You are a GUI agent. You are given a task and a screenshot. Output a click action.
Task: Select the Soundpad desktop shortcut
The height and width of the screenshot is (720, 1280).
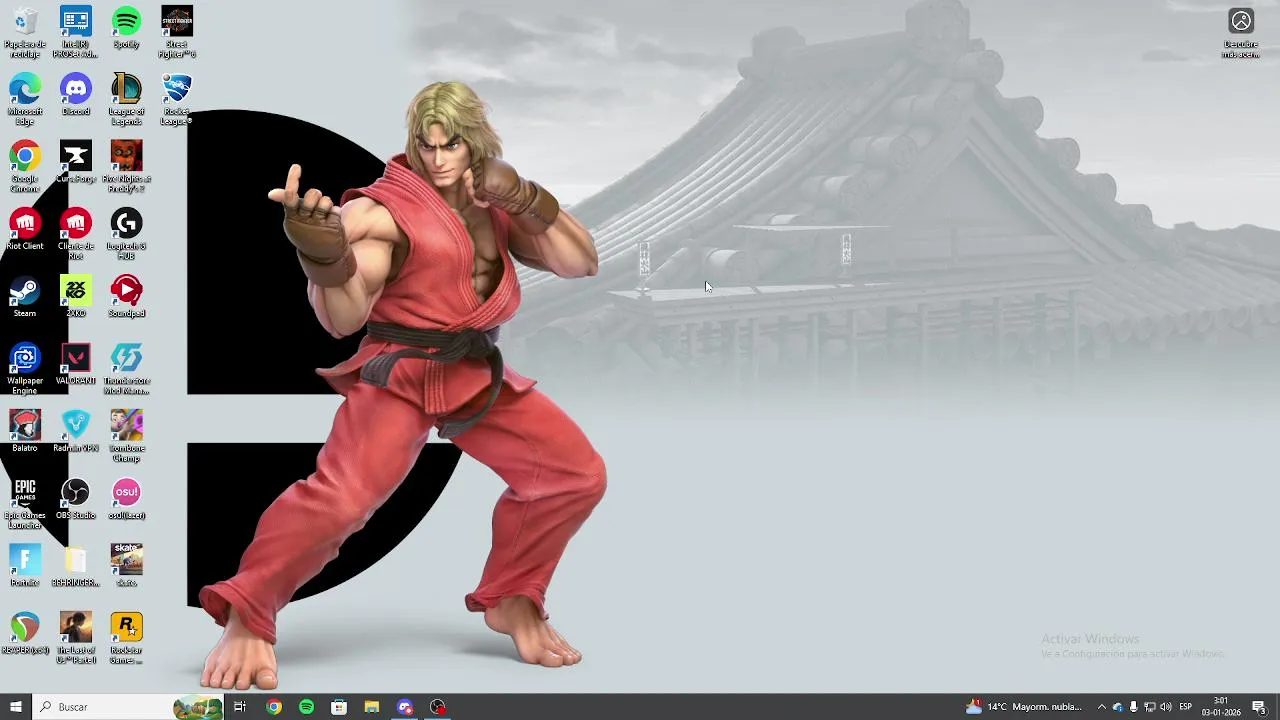click(x=126, y=296)
